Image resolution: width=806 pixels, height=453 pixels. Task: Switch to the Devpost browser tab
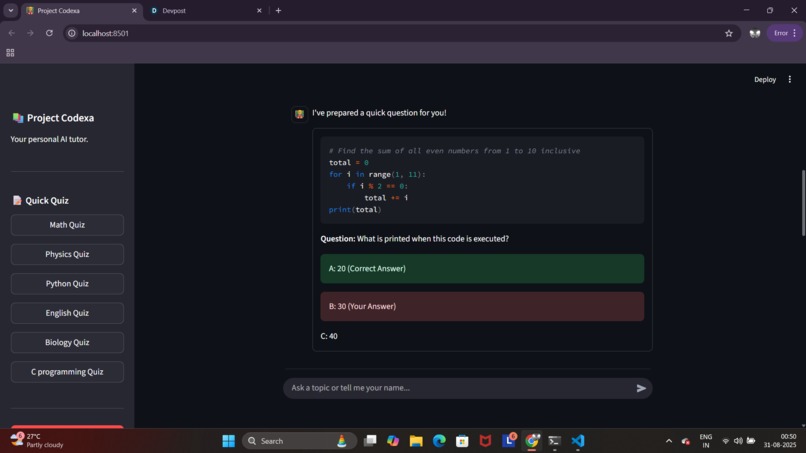pyautogui.click(x=206, y=10)
